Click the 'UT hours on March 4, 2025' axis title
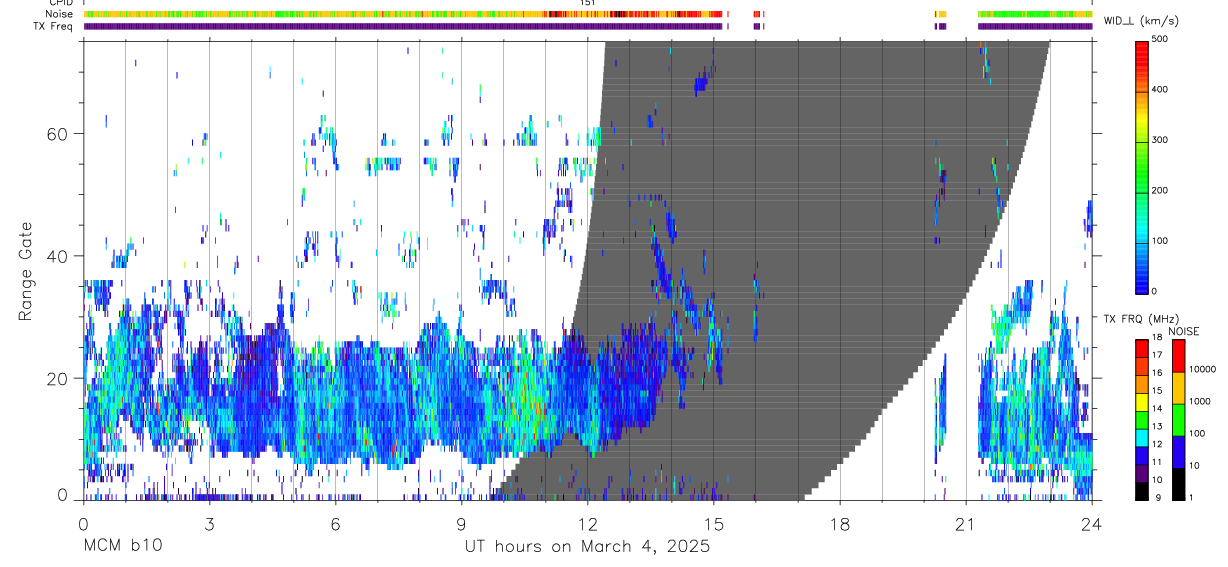Image resolution: width=1228 pixels, height=567 pixels. [587, 547]
